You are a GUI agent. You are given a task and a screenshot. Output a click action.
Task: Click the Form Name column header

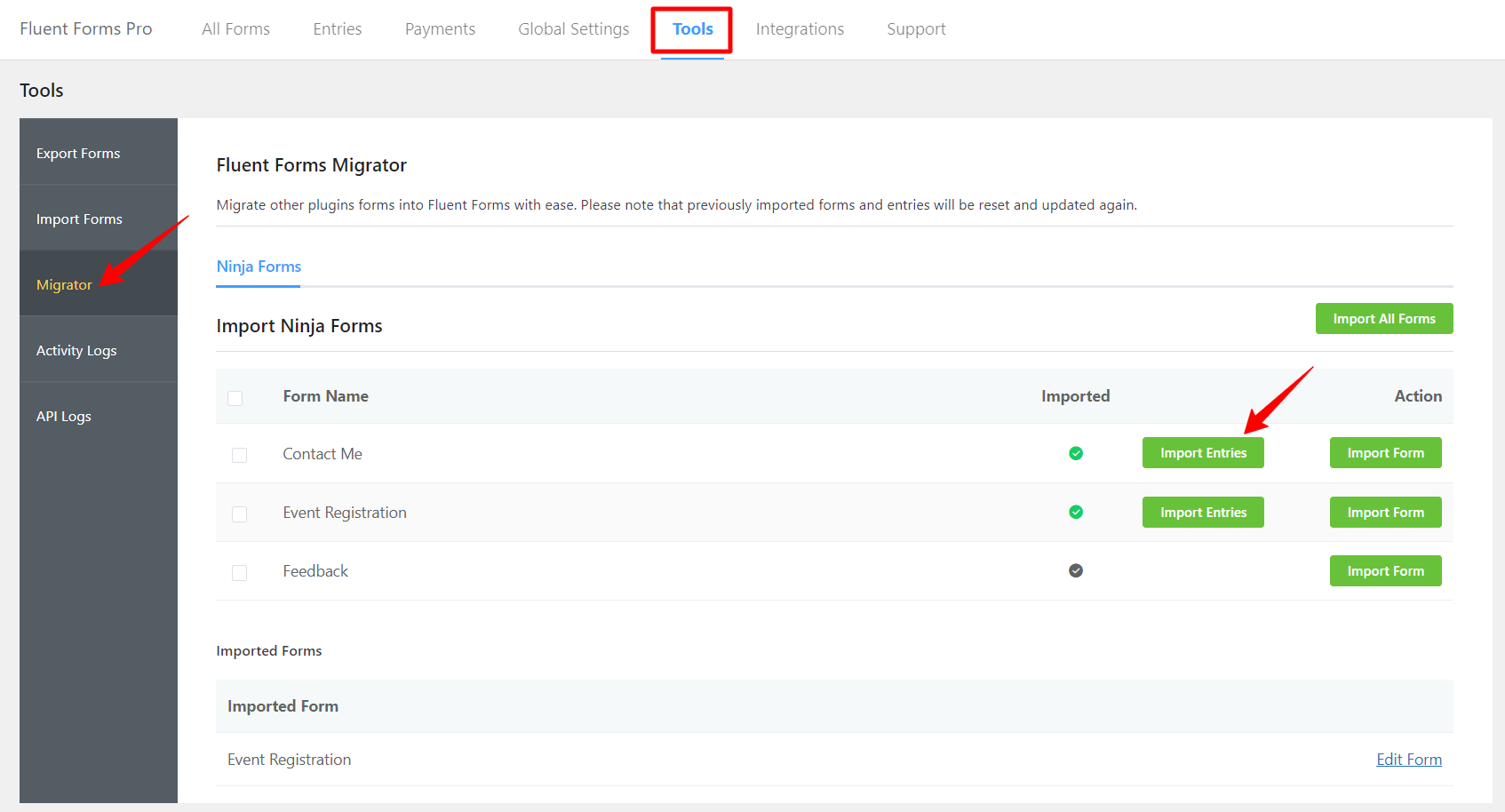(x=325, y=396)
